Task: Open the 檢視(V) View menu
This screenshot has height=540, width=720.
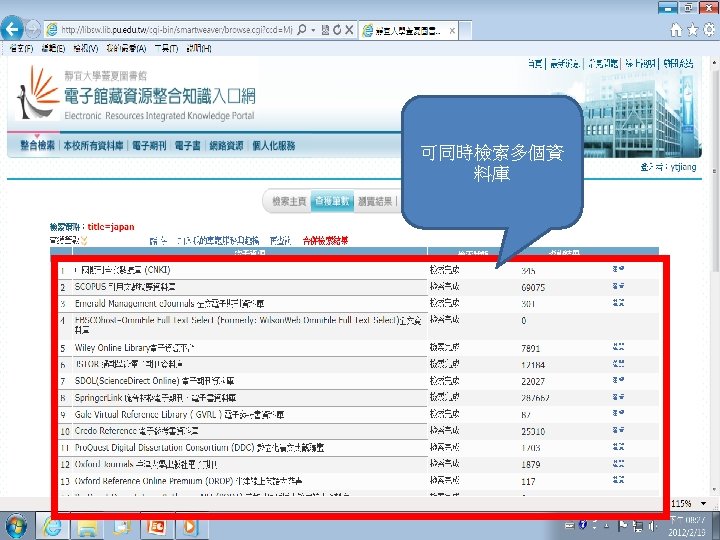Action: (86, 48)
